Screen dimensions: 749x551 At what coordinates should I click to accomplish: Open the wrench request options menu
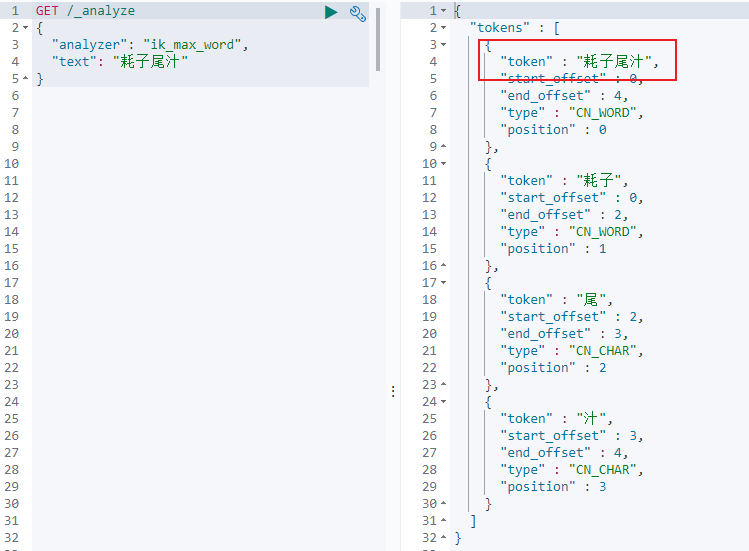point(358,13)
